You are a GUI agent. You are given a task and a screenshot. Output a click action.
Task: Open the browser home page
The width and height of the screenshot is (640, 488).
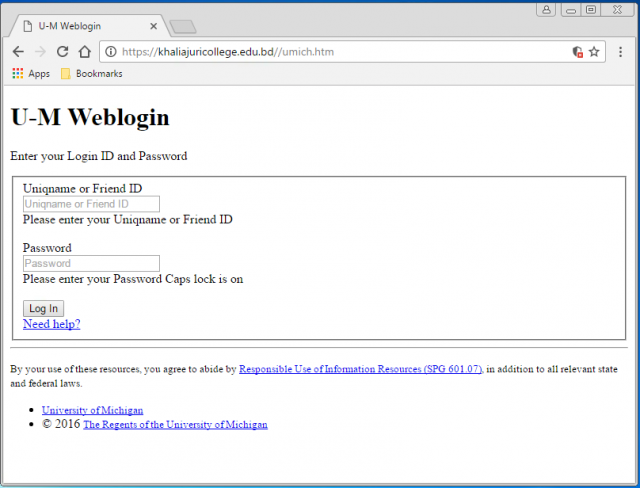(x=85, y=51)
